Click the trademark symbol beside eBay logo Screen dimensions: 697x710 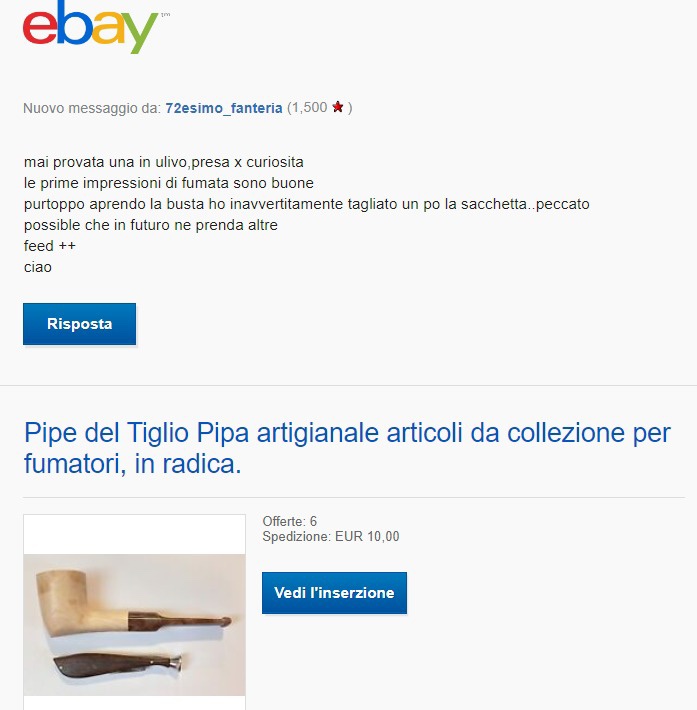click(165, 15)
